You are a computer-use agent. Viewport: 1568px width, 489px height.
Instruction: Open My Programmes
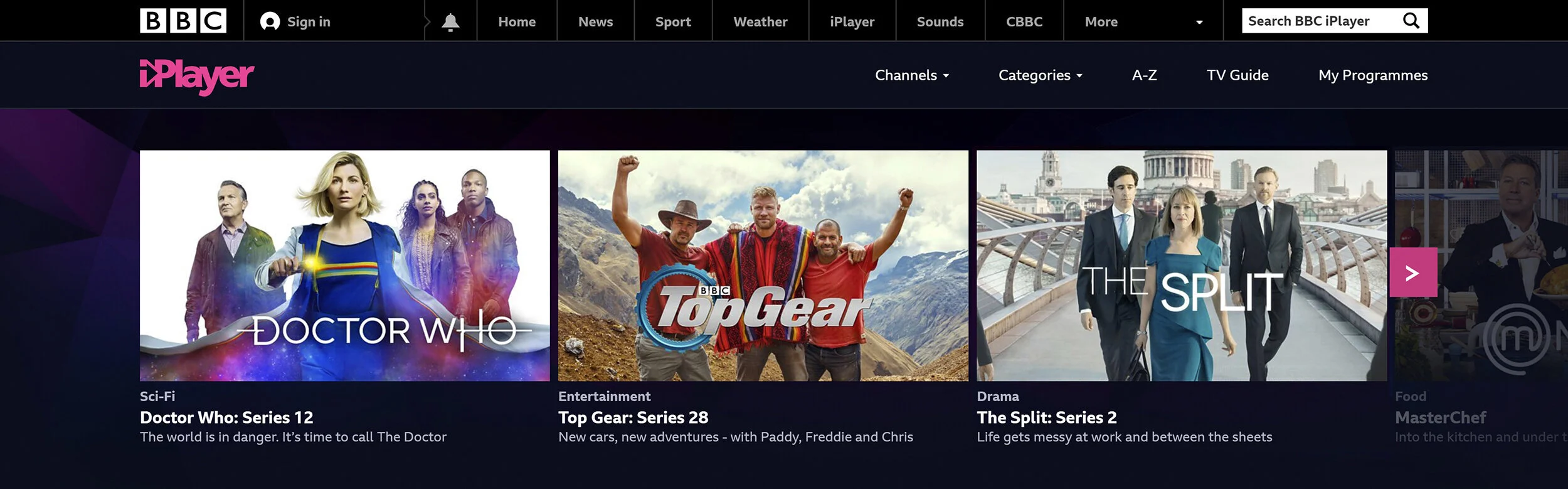1373,75
